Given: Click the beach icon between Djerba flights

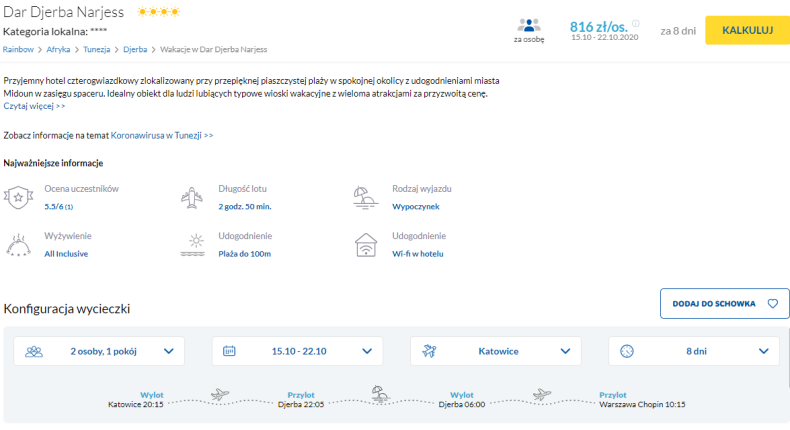Looking at the screenshot, I should click(380, 393).
